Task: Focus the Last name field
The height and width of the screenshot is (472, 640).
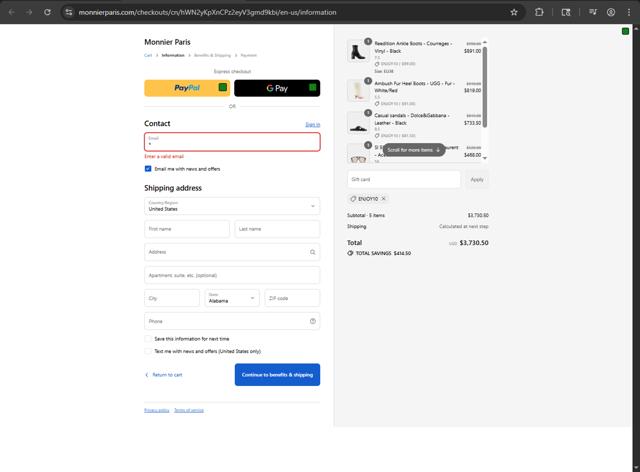Action: pos(277,229)
